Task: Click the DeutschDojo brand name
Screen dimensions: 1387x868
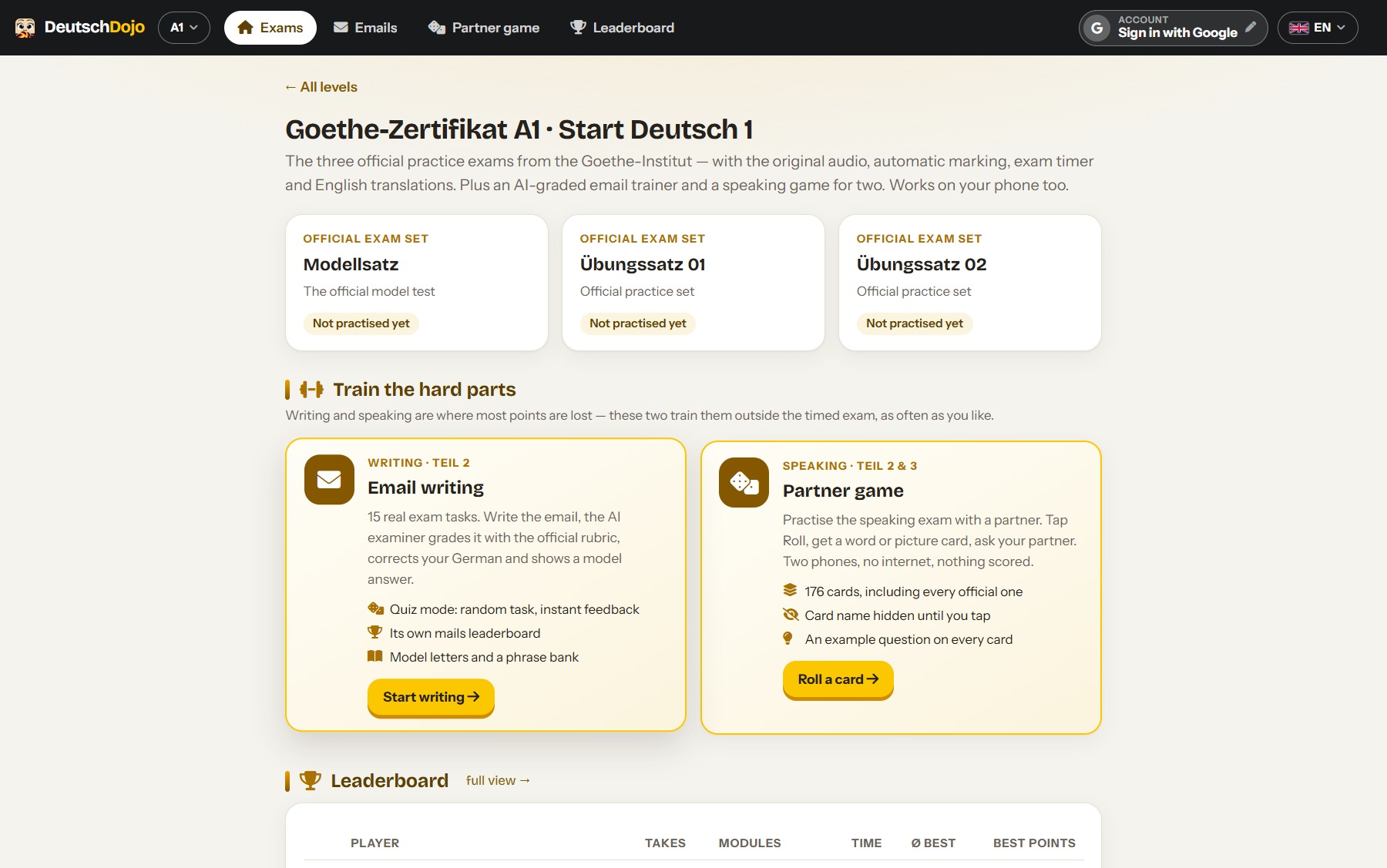Action: pyautogui.click(x=94, y=28)
